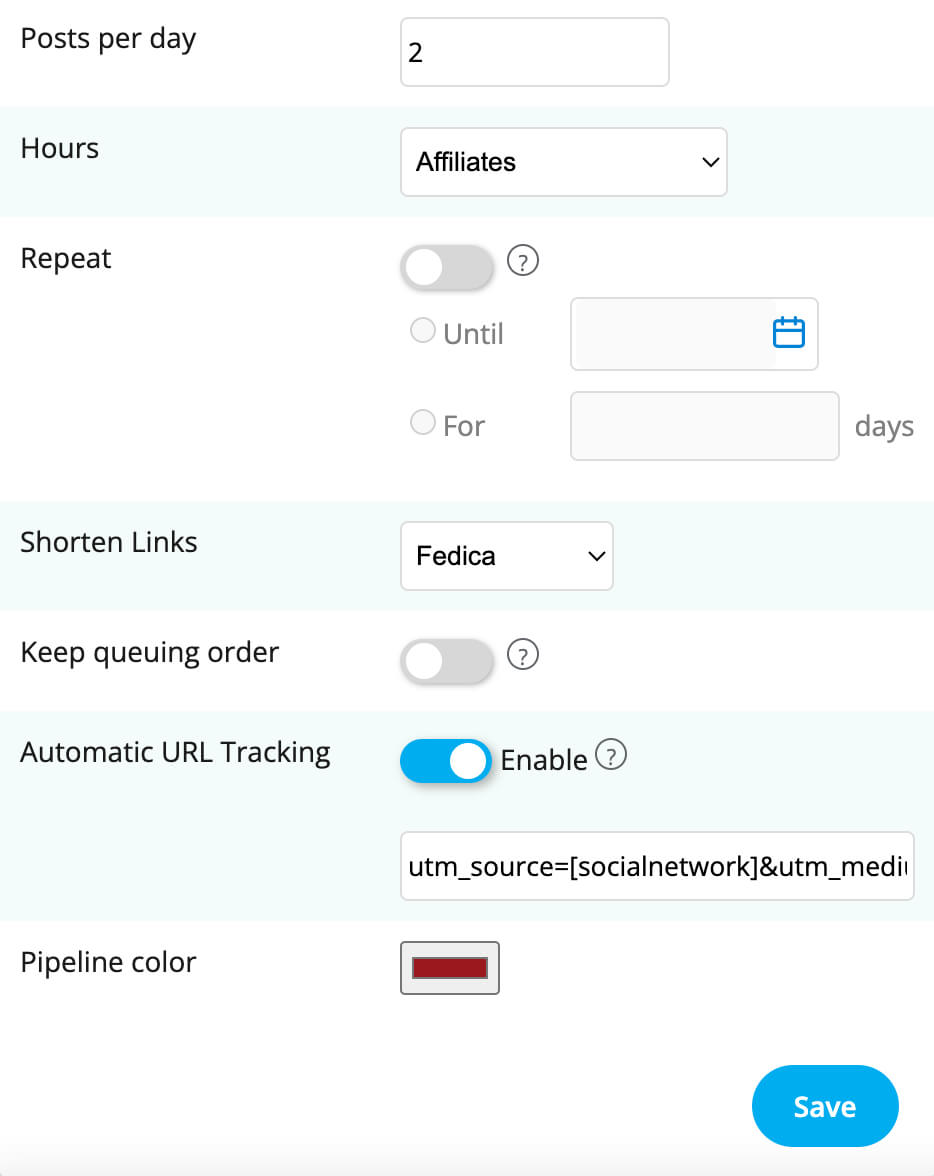Click the For days number field
The width and height of the screenshot is (934, 1176).
pos(704,426)
